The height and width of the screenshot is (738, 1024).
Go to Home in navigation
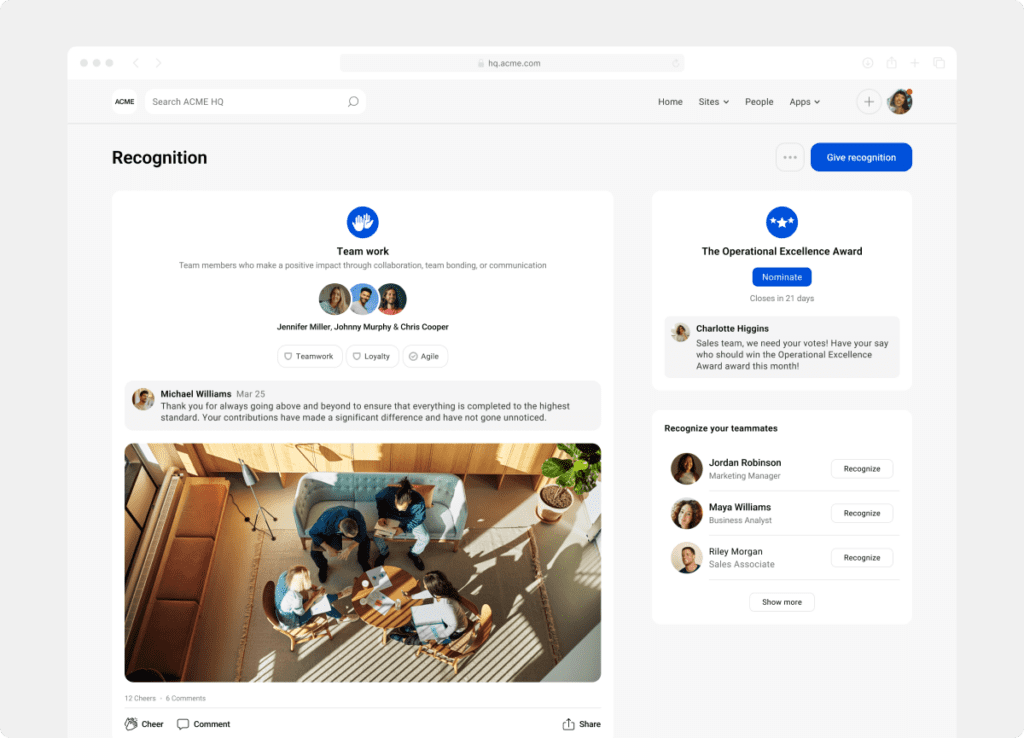[x=670, y=102]
